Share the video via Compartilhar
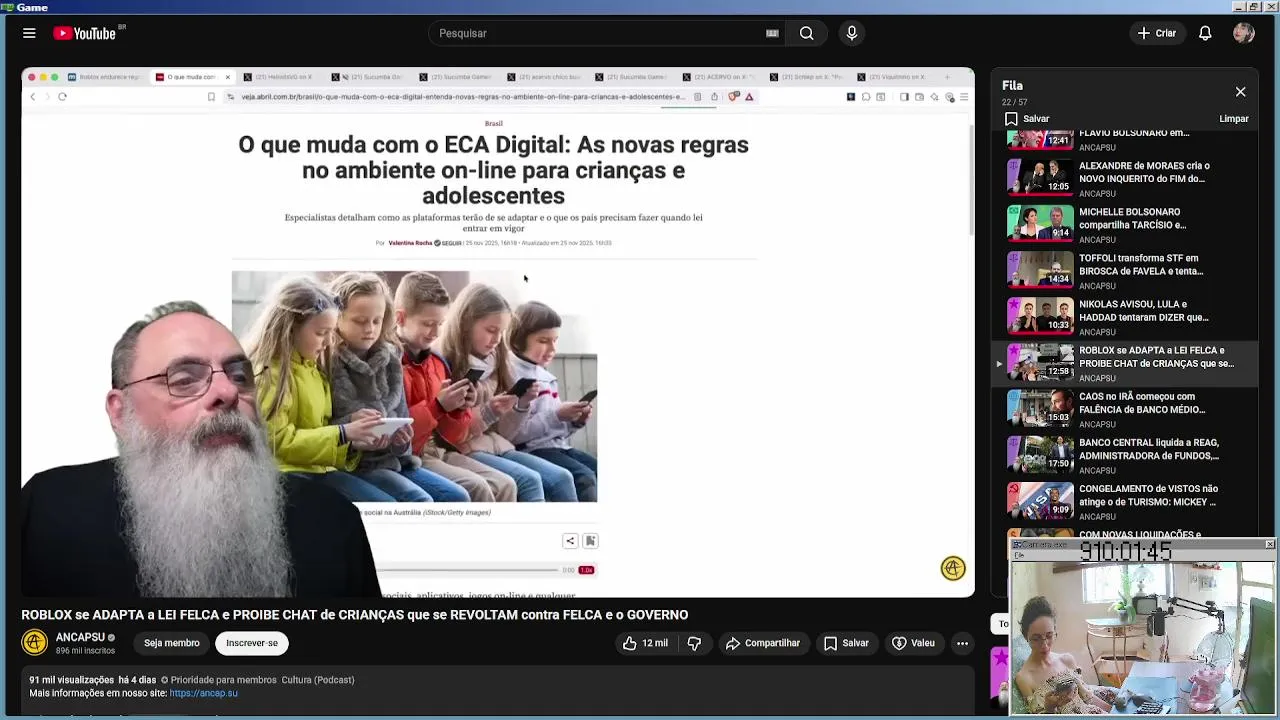Image resolution: width=1280 pixels, height=720 pixels. (763, 643)
